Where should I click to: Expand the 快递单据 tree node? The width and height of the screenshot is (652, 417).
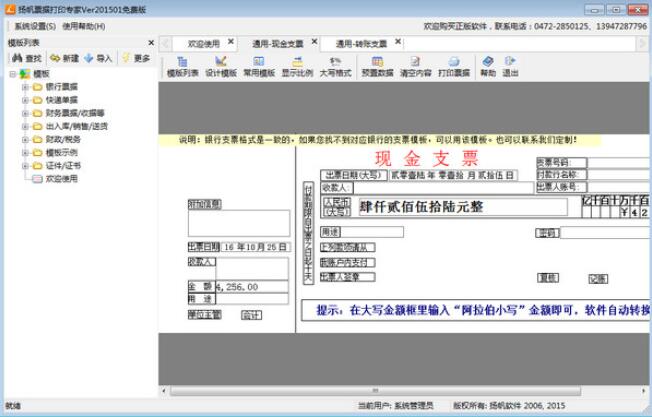click(x=25, y=100)
